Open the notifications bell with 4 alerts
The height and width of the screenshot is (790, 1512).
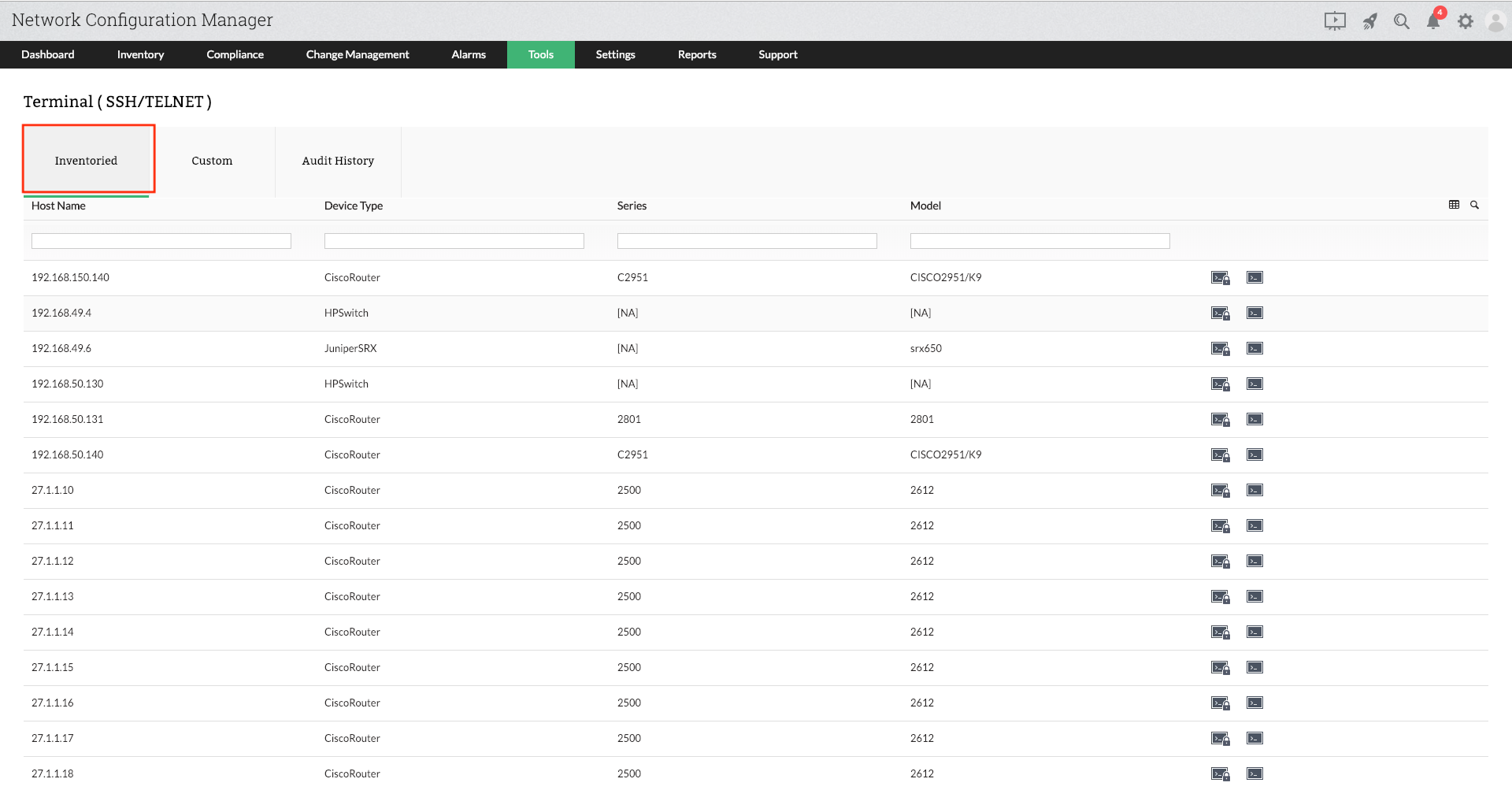[x=1433, y=21]
